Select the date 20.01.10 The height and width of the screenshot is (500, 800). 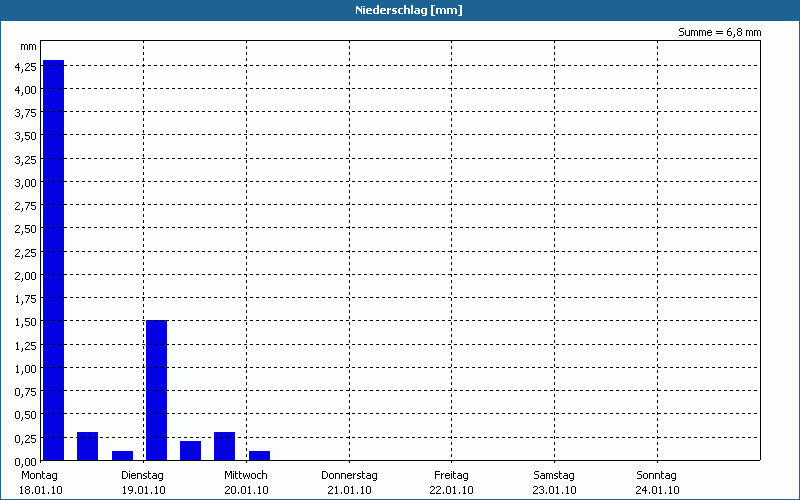pyautogui.click(x=246, y=491)
